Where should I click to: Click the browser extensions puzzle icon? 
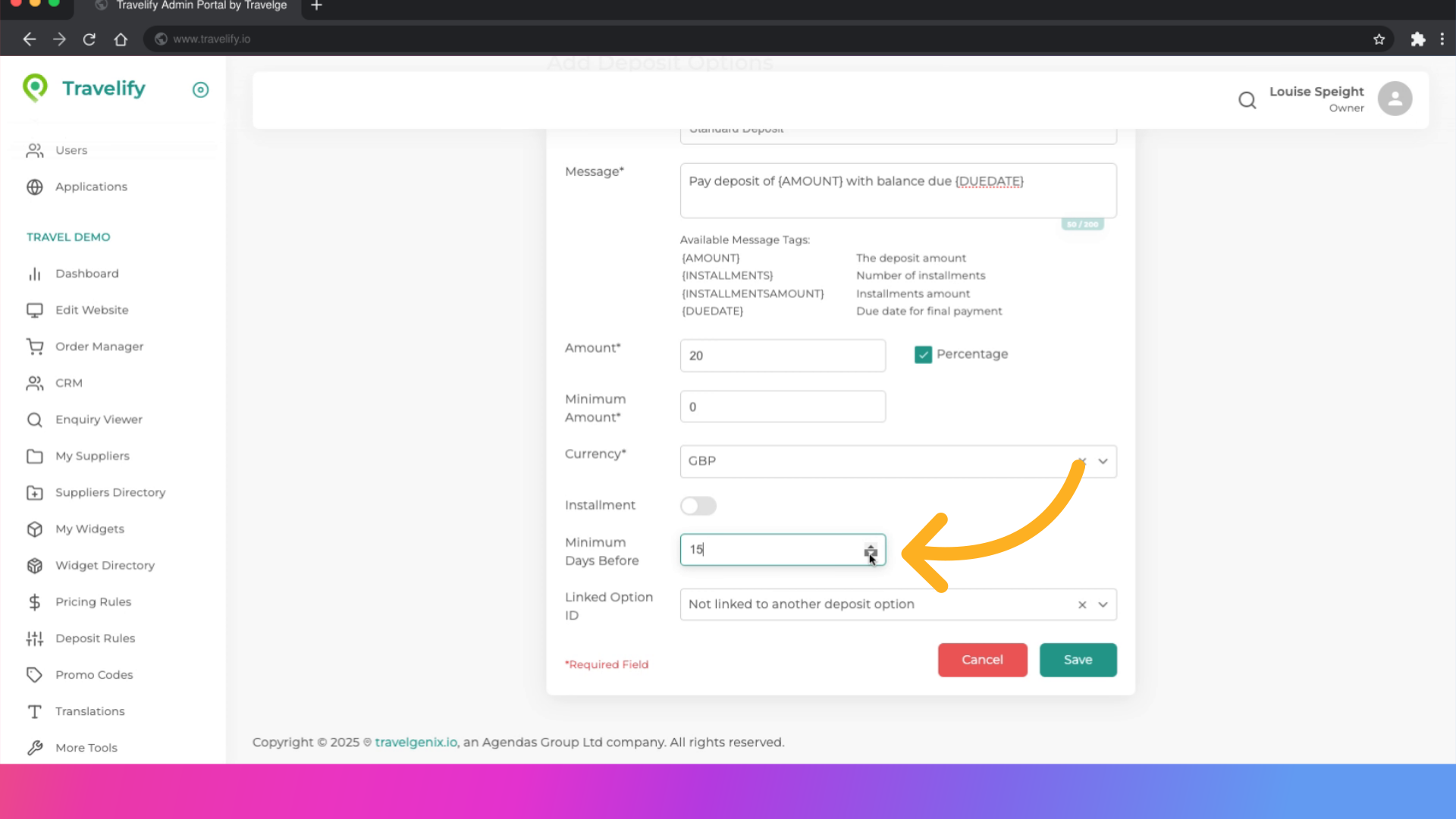click(1417, 39)
